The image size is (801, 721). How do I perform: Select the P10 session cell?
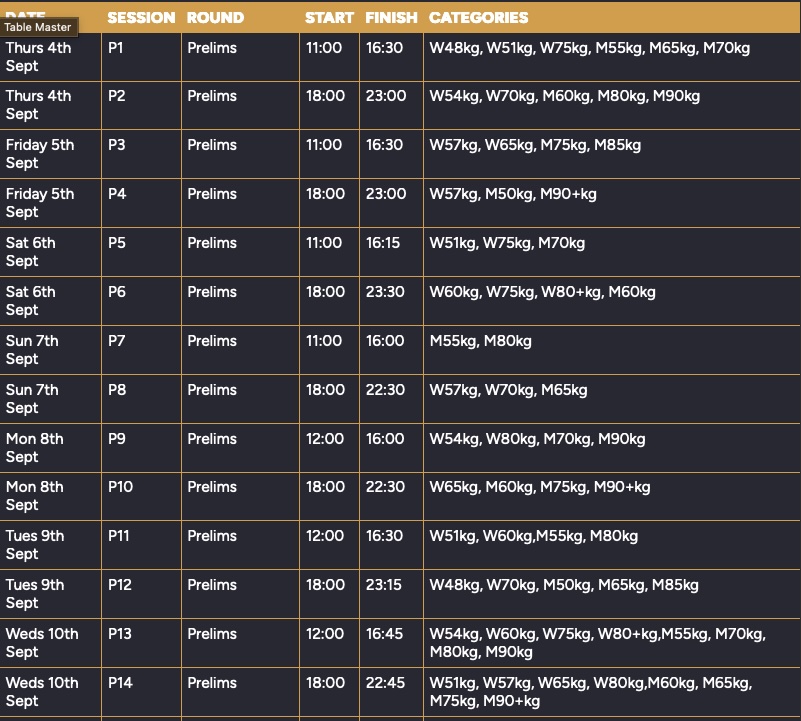[x=120, y=487]
